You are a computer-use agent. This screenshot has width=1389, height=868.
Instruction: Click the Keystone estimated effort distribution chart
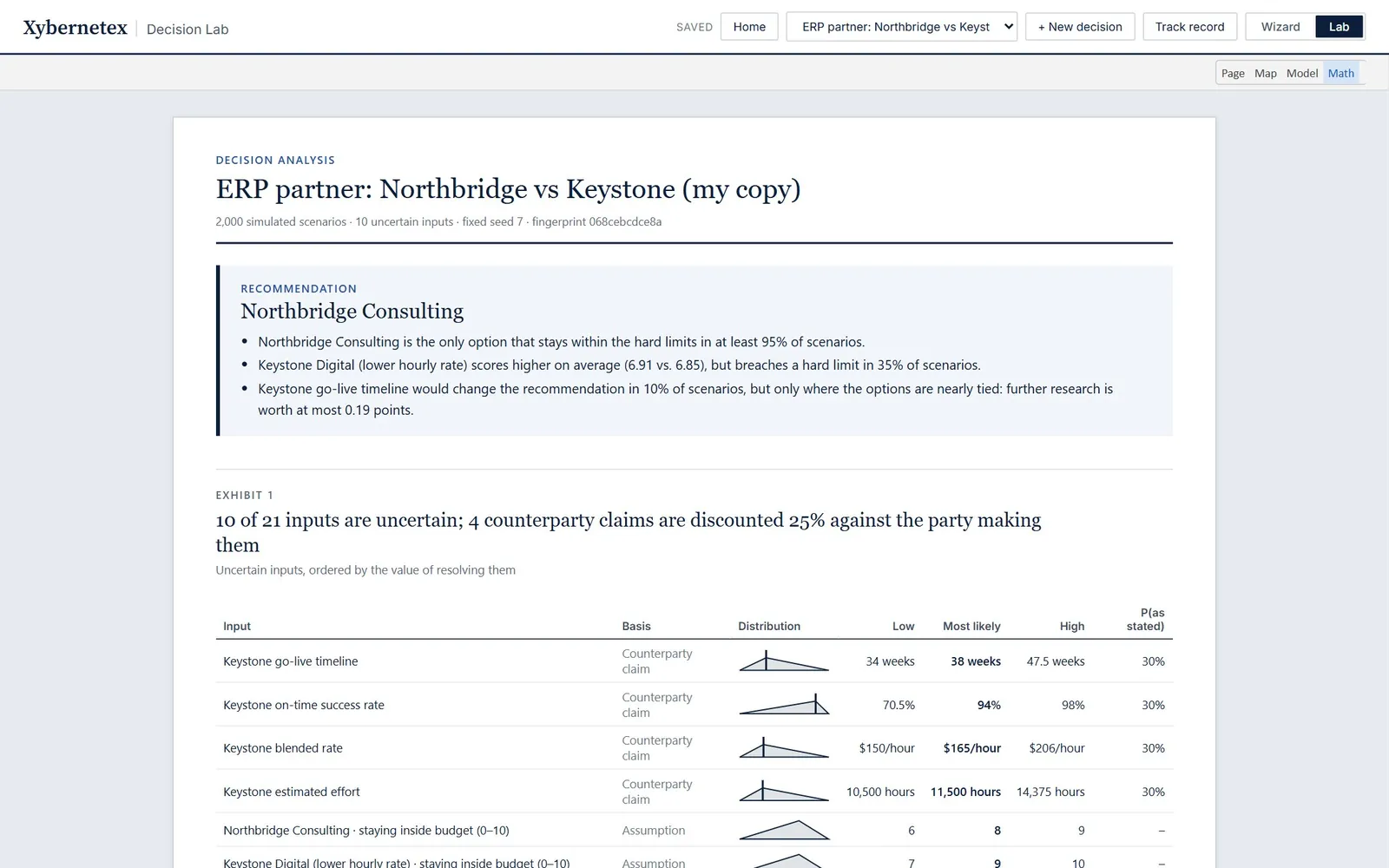click(784, 792)
